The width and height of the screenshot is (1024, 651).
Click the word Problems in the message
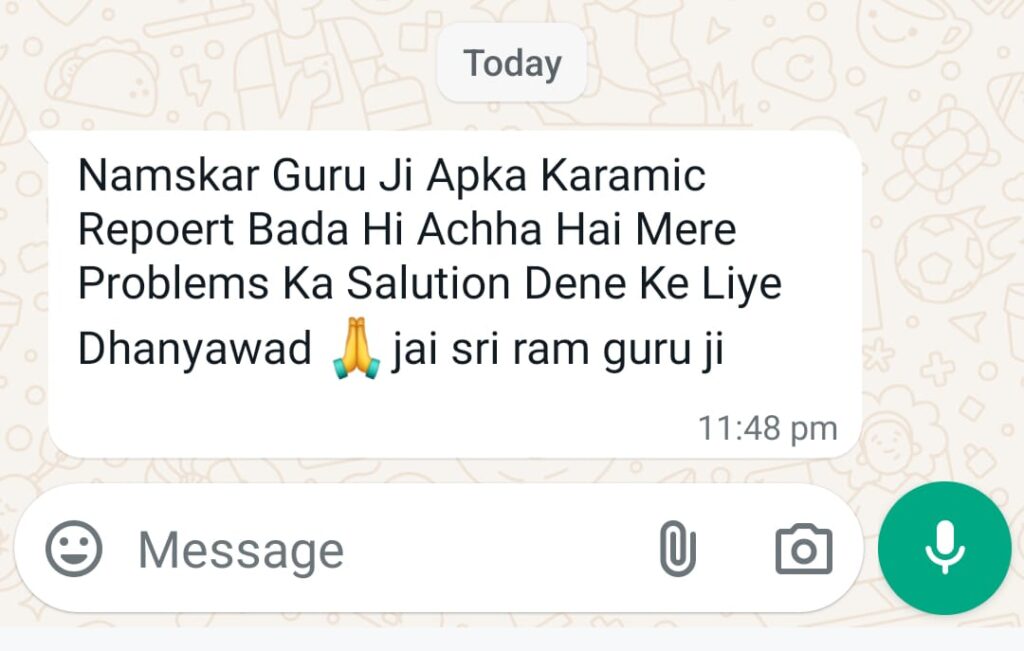[x=173, y=283]
